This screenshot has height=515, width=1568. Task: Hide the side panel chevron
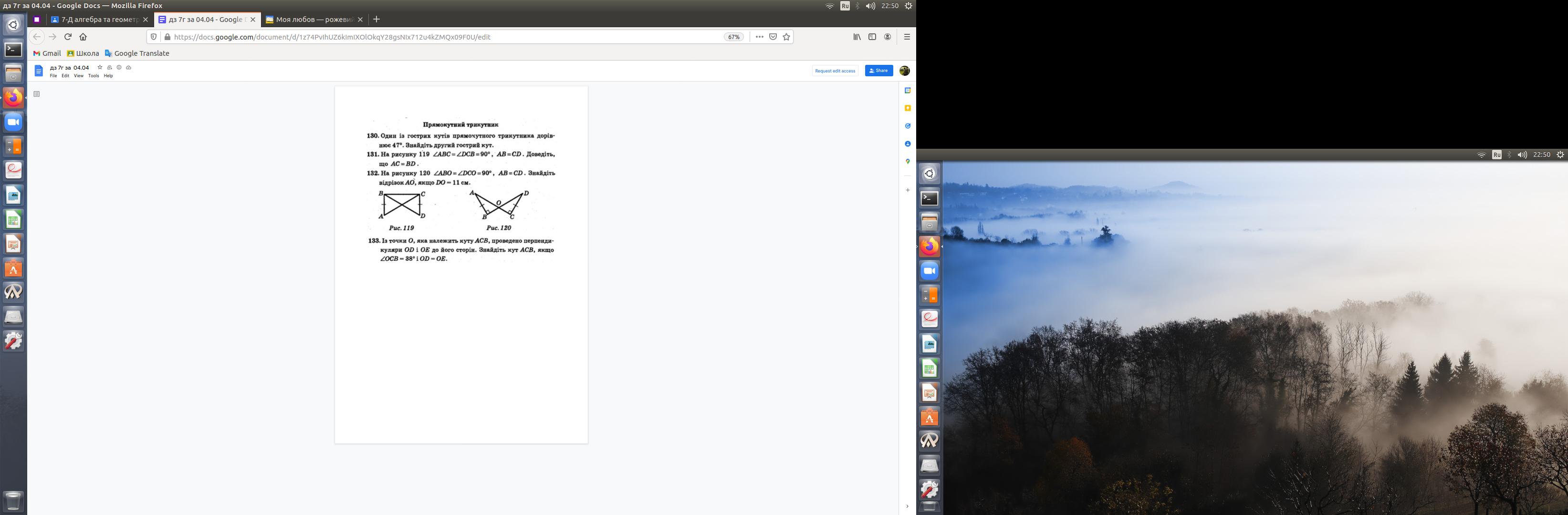[906, 506]
